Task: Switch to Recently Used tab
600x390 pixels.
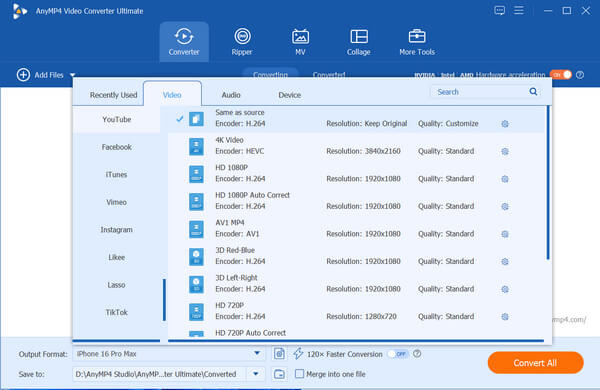Action: point(113,95)
